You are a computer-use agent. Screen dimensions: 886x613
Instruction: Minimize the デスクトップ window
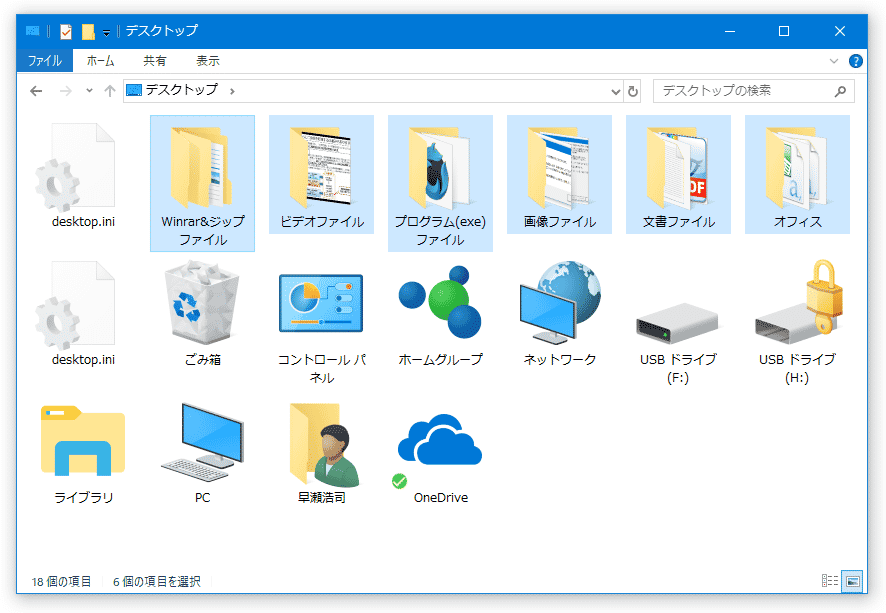[x=730, y=31]
